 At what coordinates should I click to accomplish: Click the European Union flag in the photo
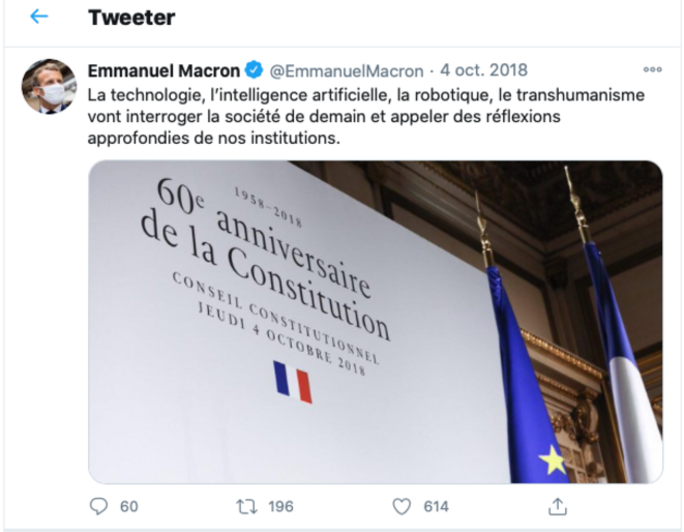coord(525,400)
